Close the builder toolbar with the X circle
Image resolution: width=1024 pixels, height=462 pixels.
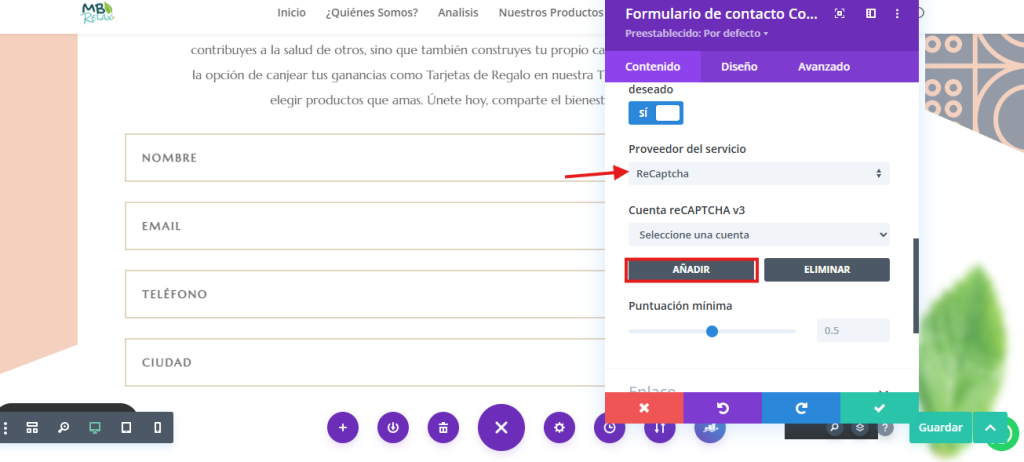501,428
